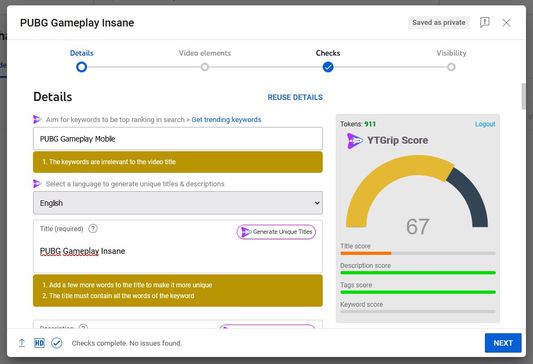Click the Description score bar
533x364 pixels.
[x=418, y=273]
